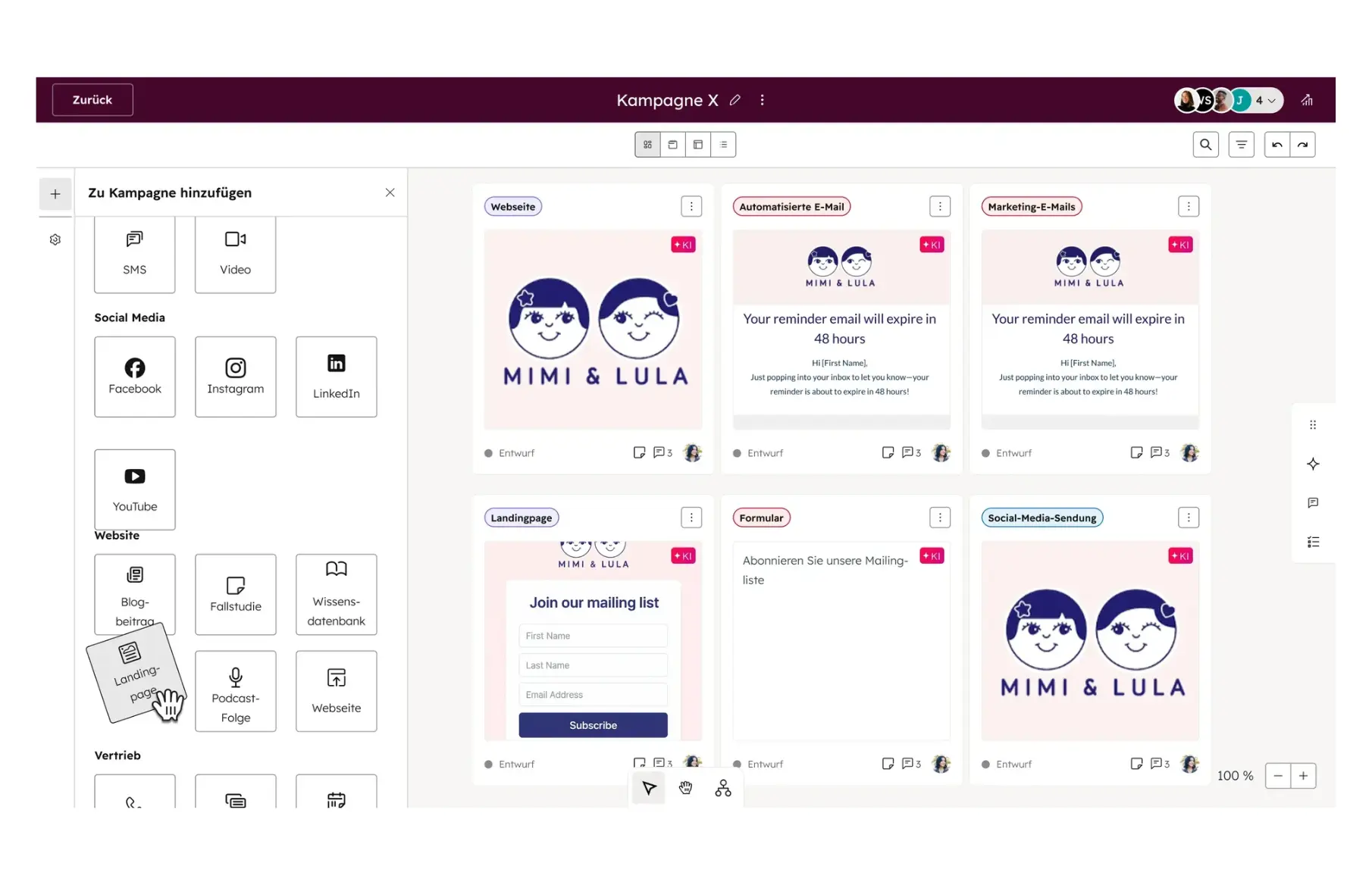The width and height of the screenshot is (1372, 885).
Task: Click the First Name field in Landingpage preview
Action: coord(593,636)
